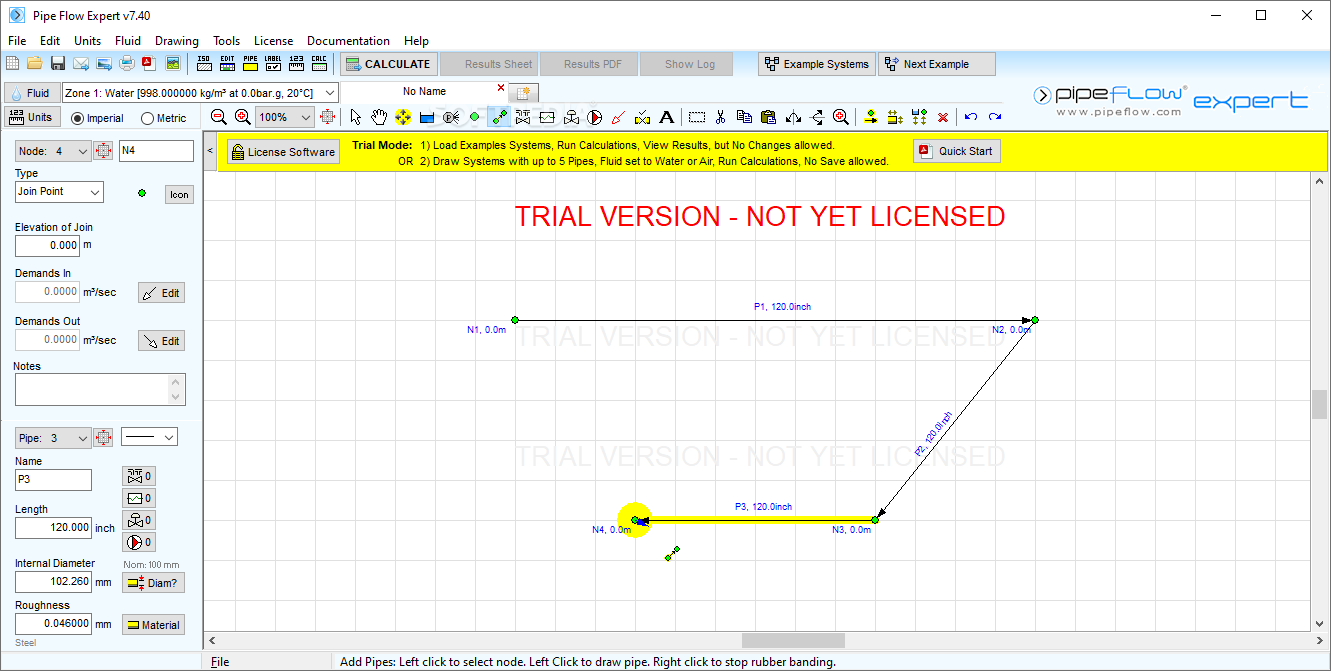The width and height of the screenshot is (1331, 671).
Task: Click the Undo arrow icon
Action: click(971, 117)
